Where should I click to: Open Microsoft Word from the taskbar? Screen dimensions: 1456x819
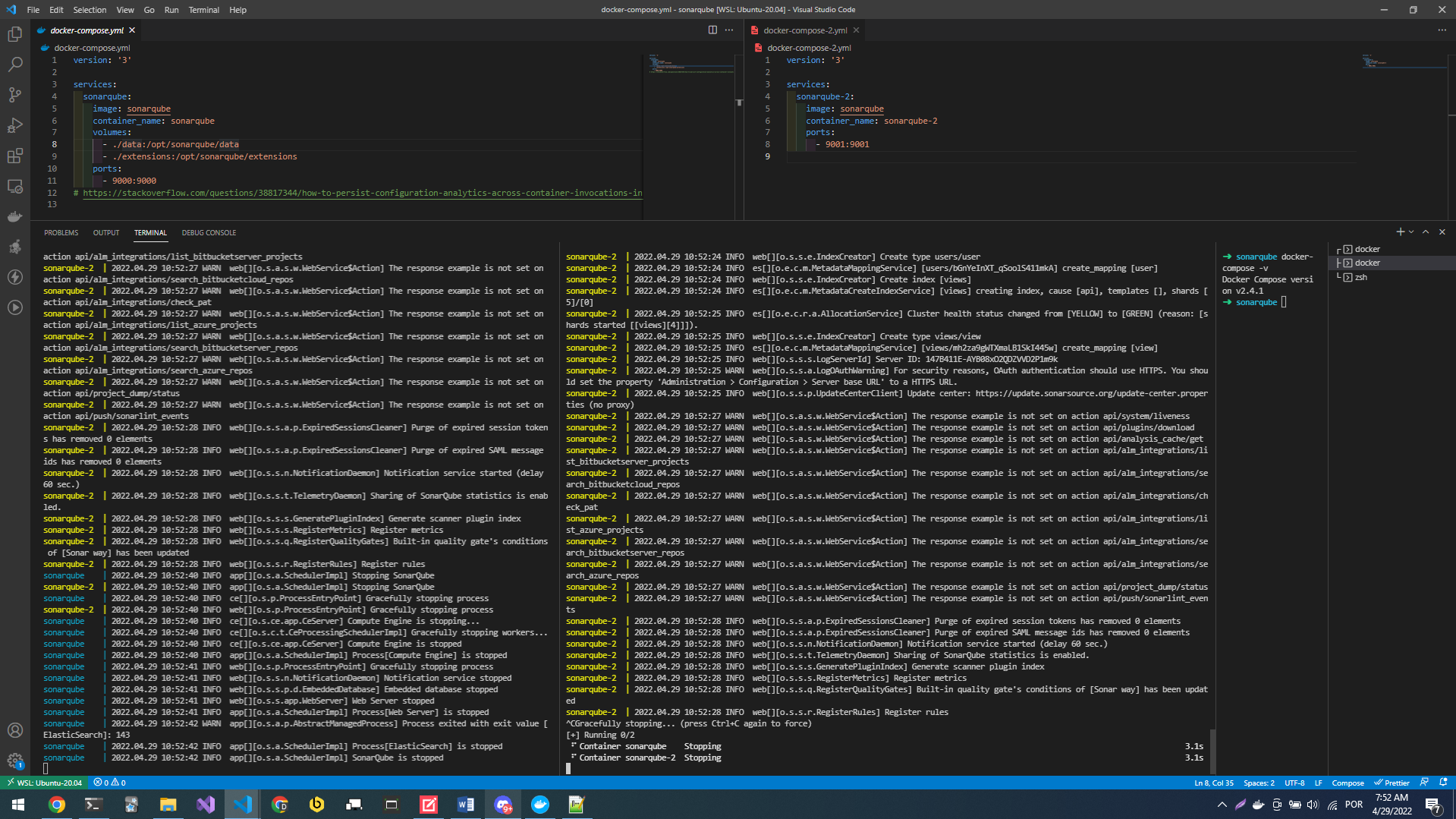(x=466, y=805)
